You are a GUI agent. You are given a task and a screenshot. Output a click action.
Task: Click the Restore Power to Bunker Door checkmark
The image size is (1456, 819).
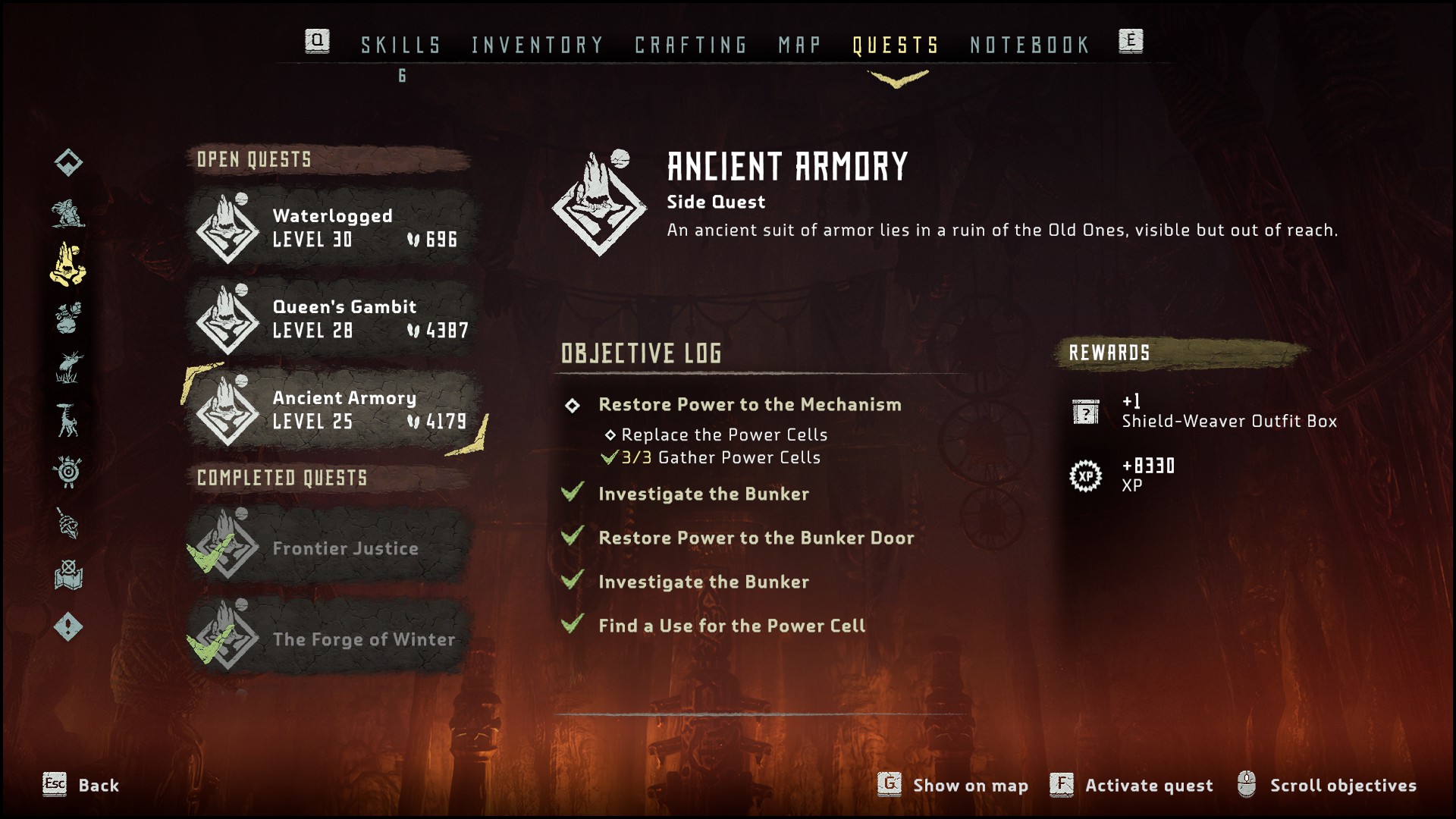click(x=573, y=536)
